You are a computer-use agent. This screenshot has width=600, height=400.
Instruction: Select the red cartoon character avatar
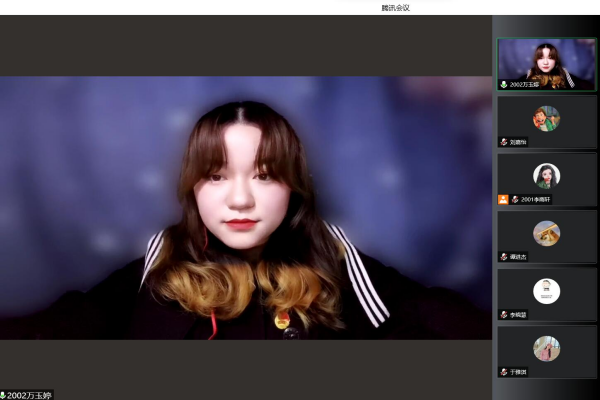pyautogui.click(x=546, y=118)
